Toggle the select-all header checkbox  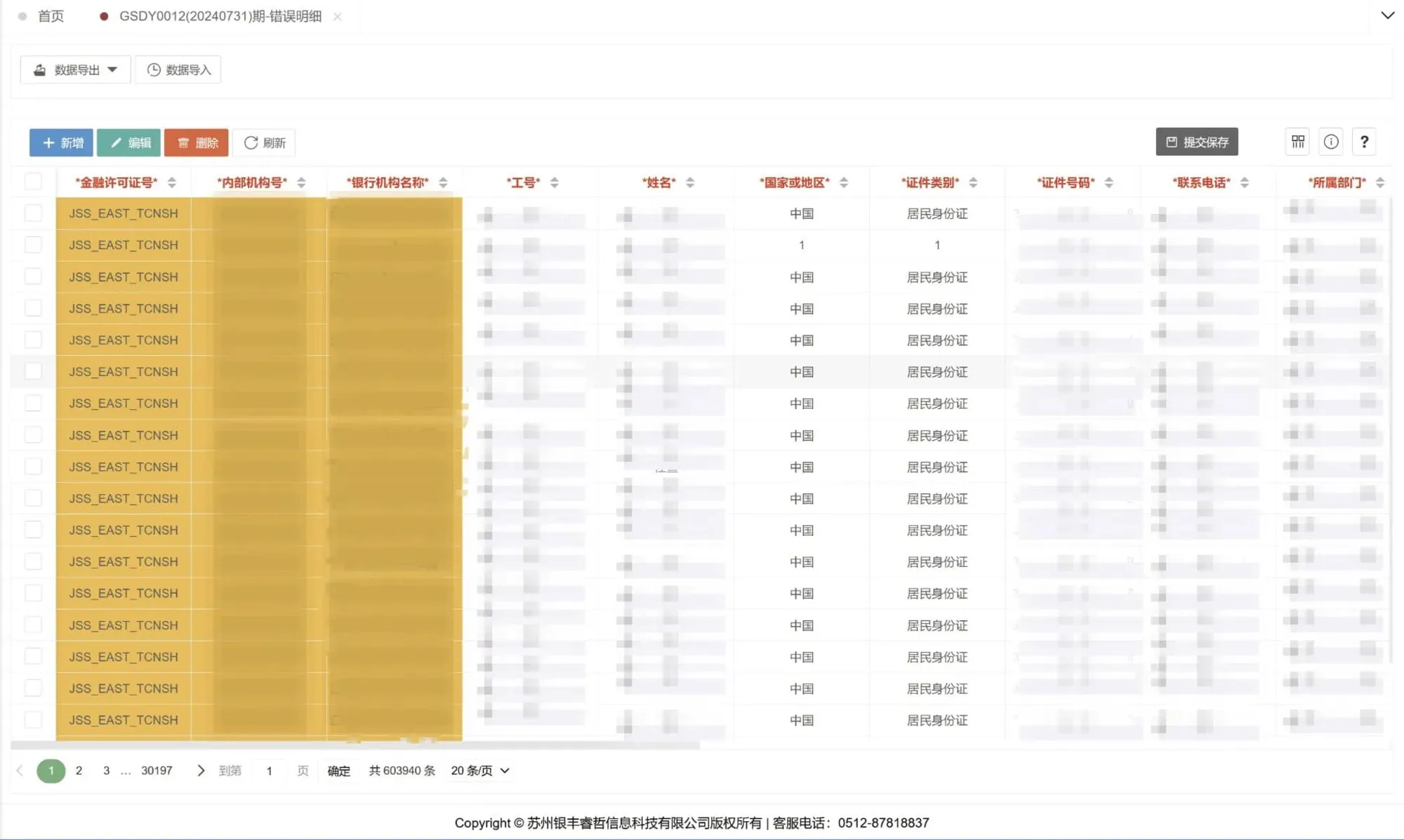(x=33, y=182)
